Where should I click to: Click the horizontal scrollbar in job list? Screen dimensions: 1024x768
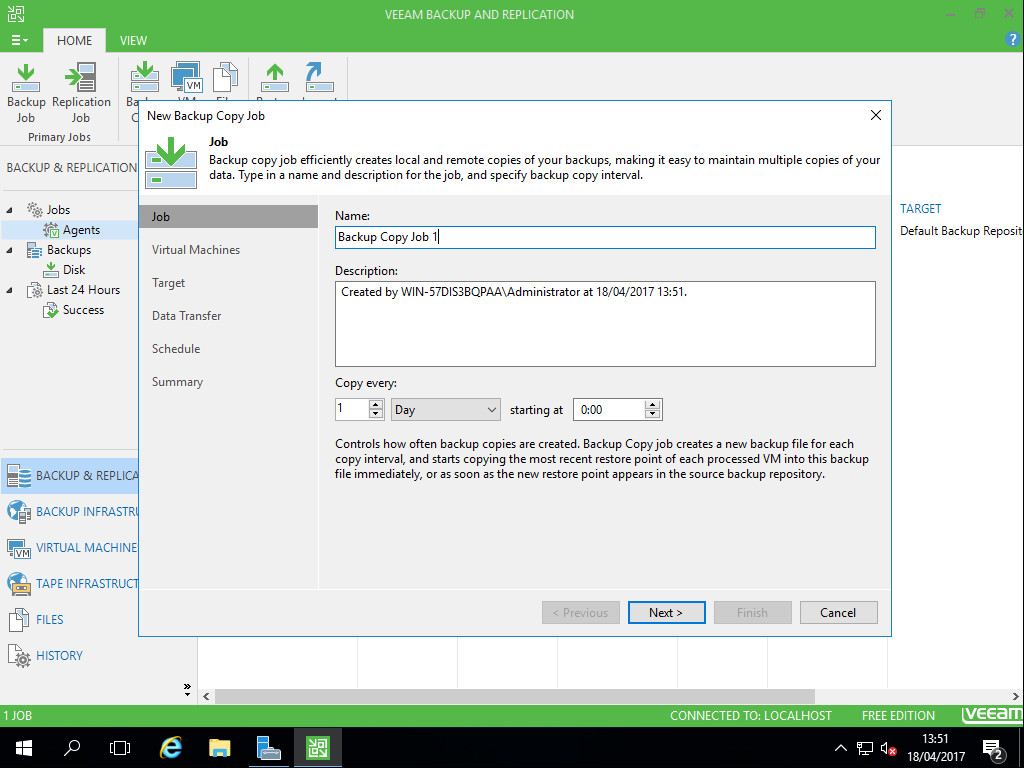click(515, 696)
